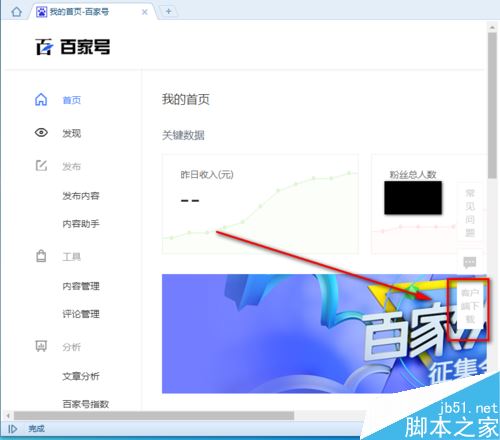Click the 完成 status text
Viewport: 500px width, 440px height.
(x=36, y=429)
